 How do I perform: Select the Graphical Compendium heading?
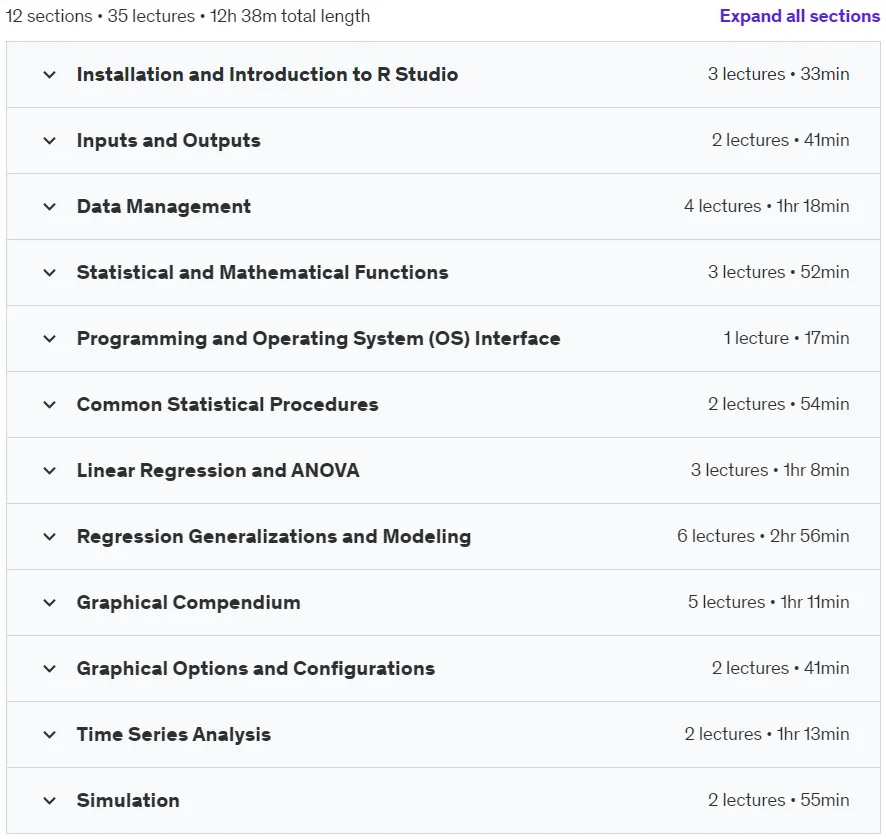188,603
